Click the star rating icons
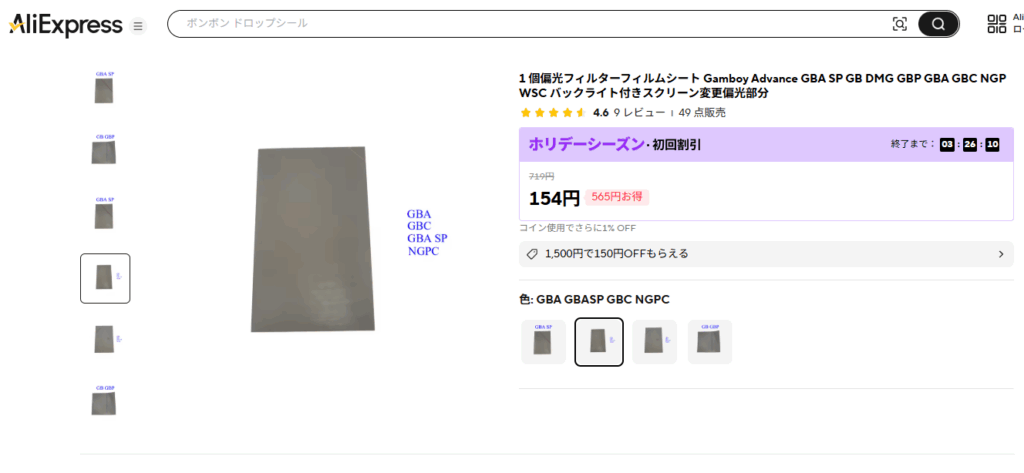 pyautogui.click(x=553, y=112)
